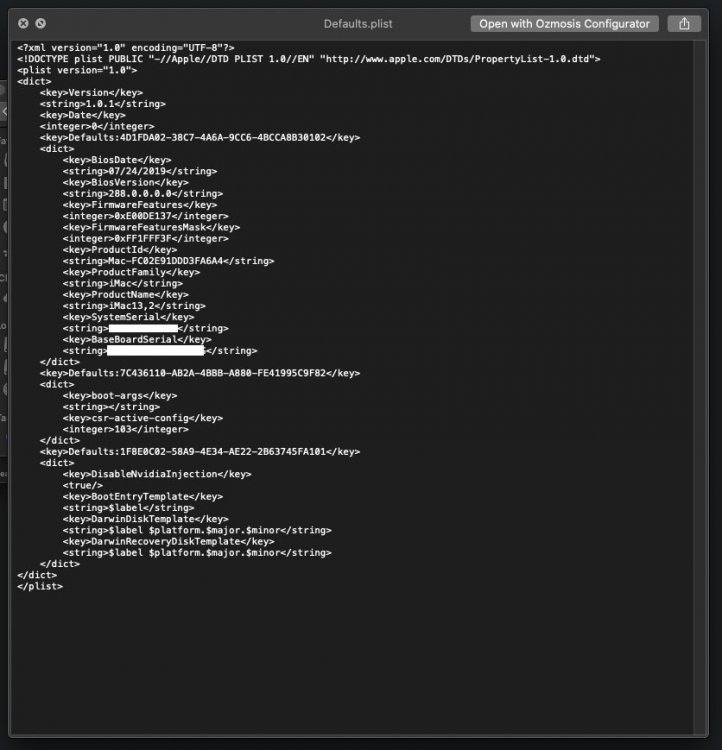Click the FirmwareFeaturesMask key line

click(151, 227)
